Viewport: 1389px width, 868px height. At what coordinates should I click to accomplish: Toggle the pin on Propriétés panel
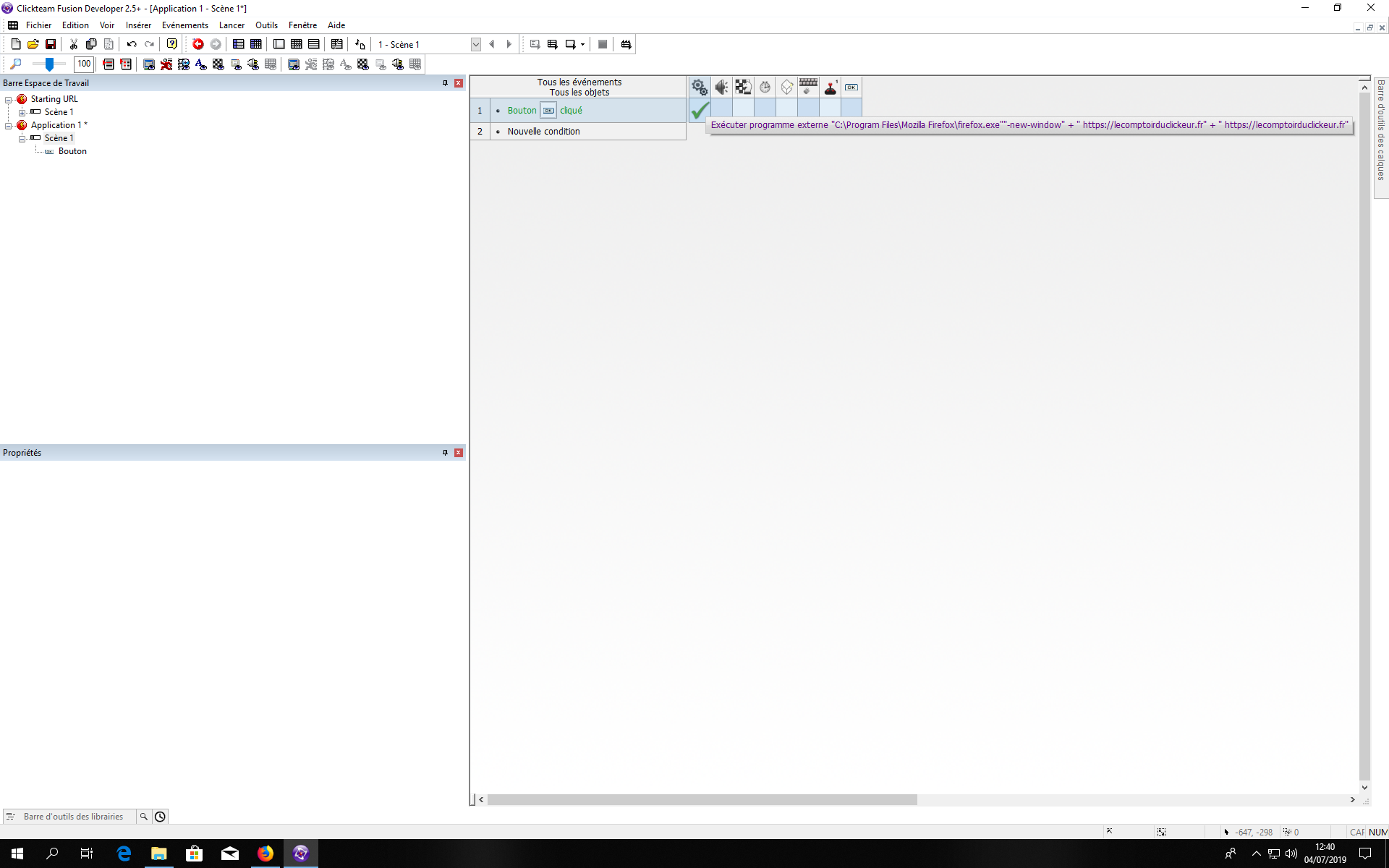(445, 453)
